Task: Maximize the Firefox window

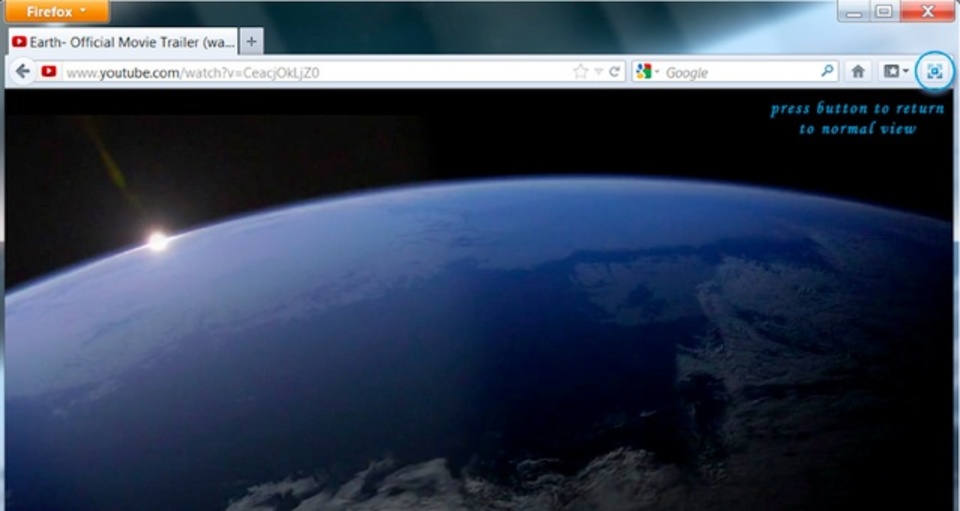Action: click(x=884, y=12)
